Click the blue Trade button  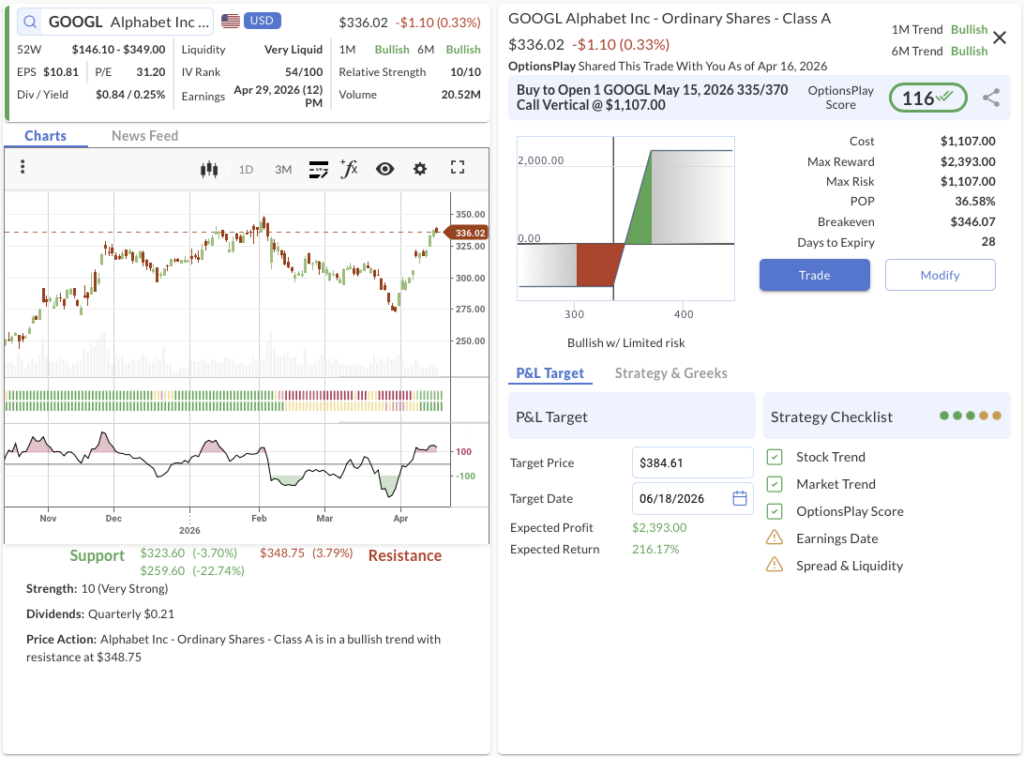(x=814, y=275)
